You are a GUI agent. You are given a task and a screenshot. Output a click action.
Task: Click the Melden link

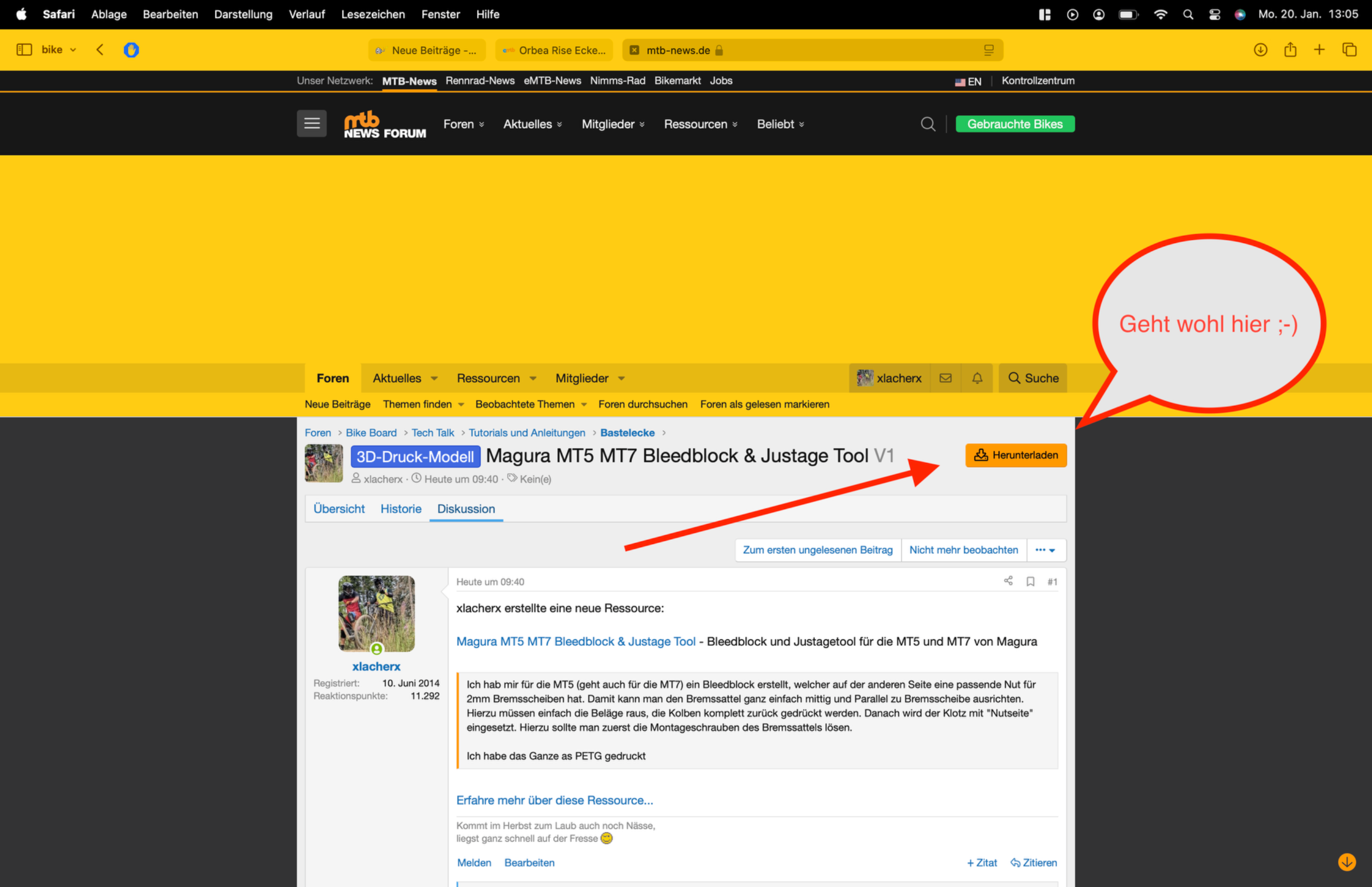(474, 862)
